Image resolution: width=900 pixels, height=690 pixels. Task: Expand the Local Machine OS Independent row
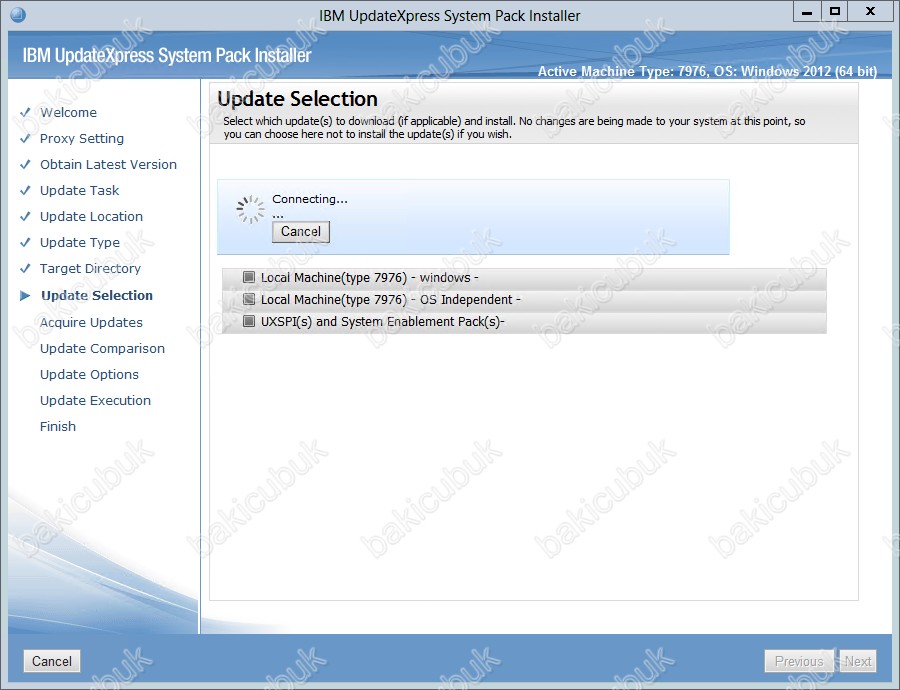click(524, 300)
